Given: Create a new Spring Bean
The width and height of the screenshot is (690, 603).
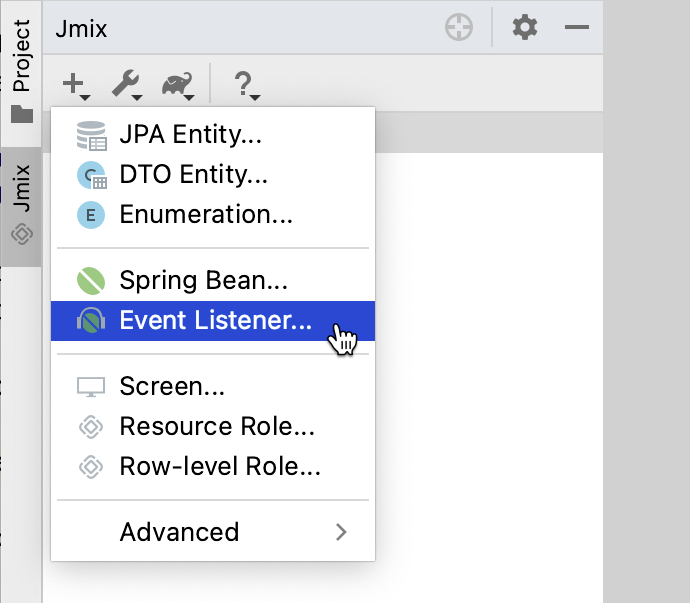Looking at the screenshot, I should click(x=203, y=280).
